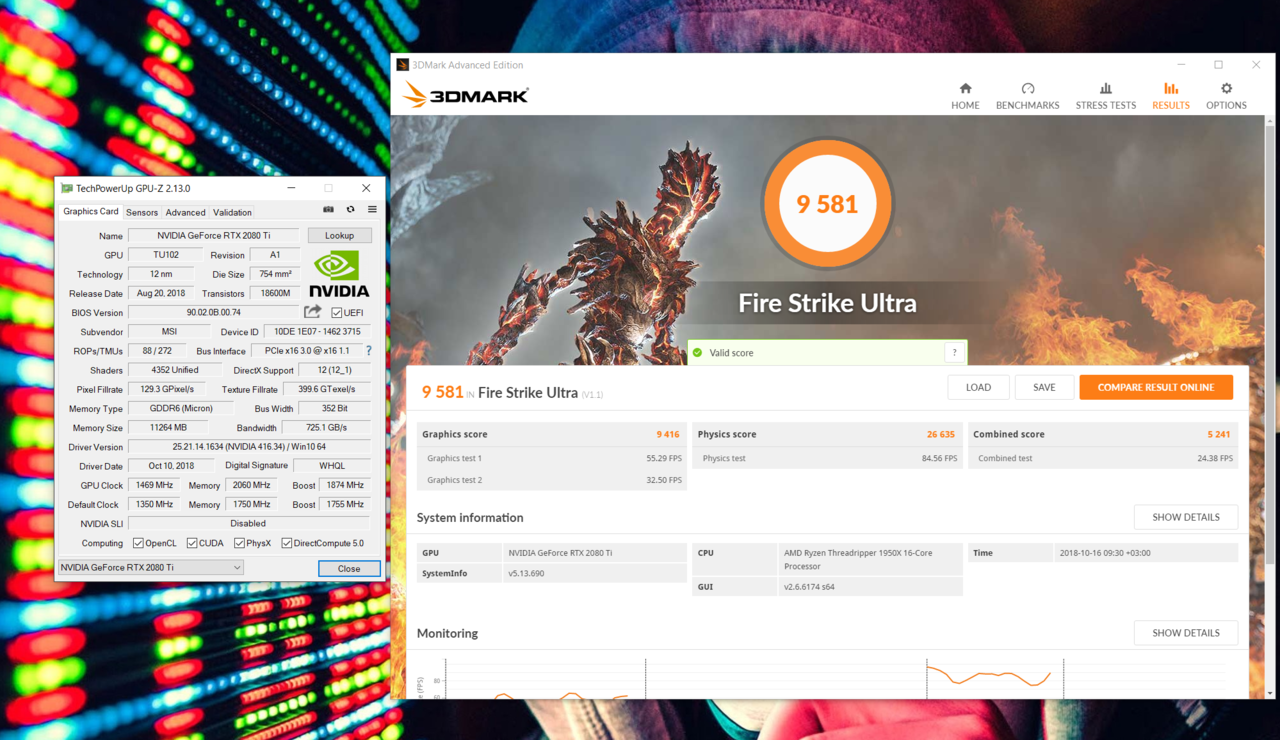Click the Graphics test 2 FPS row
Screen dimensions: 1280x740
click(552, 480)
